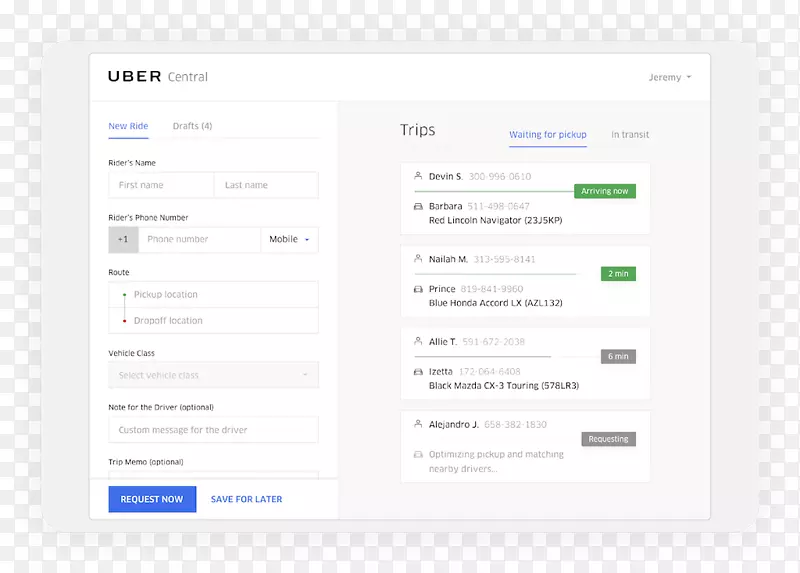
Task: Click the Pickup location field
Action: tap(213, 294)
